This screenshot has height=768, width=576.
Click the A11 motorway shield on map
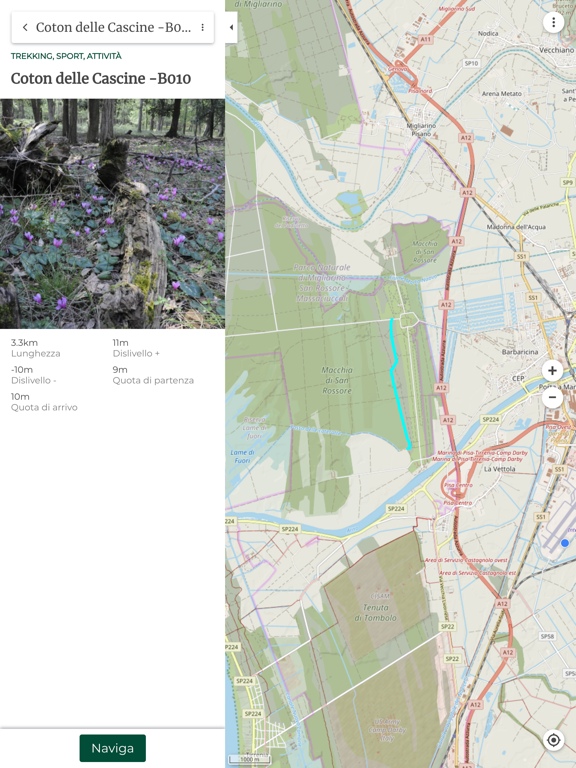pyautogui.click(x=426, y=39)
